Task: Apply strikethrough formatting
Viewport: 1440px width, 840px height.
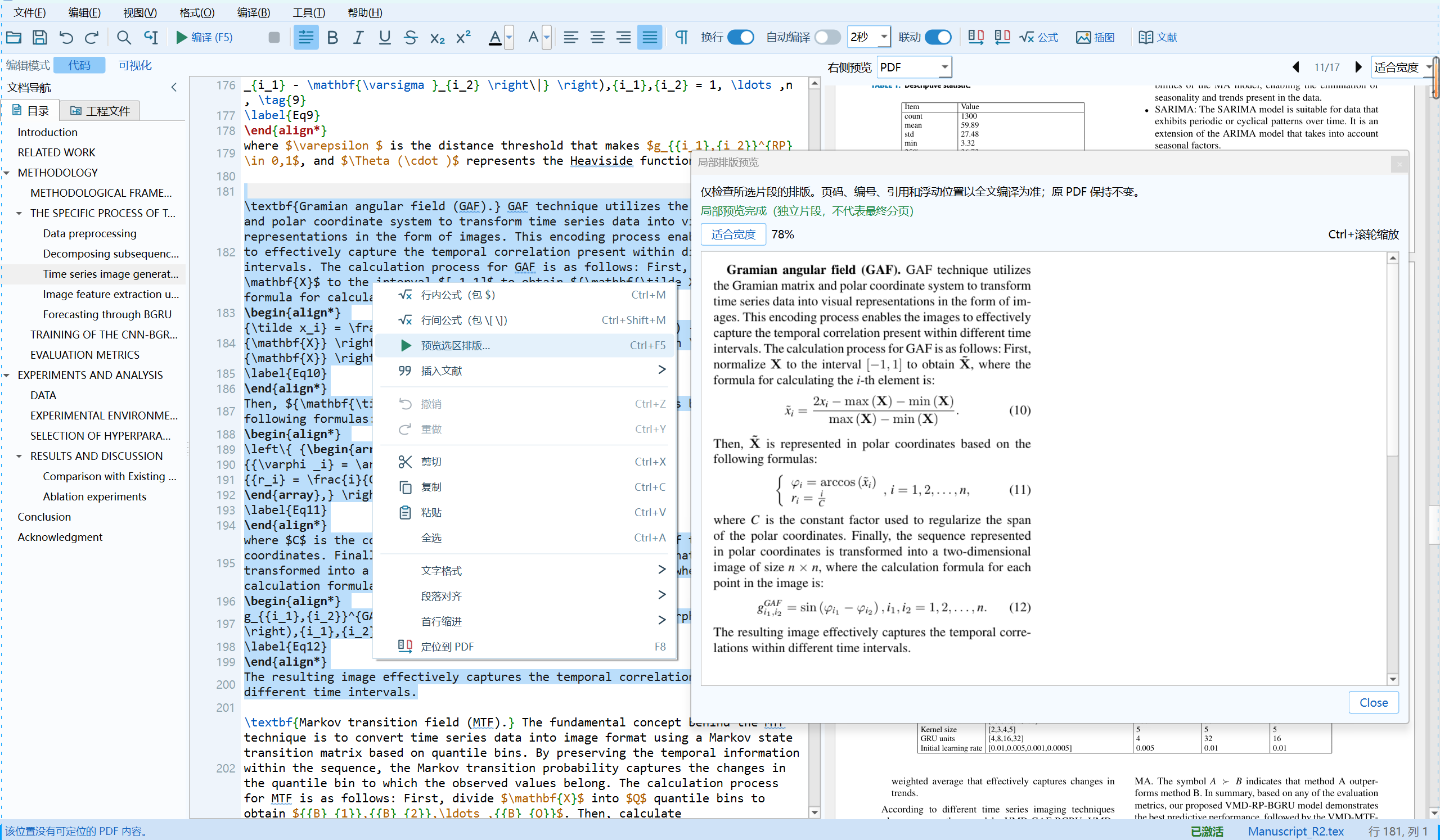Action: coord(410,37)
